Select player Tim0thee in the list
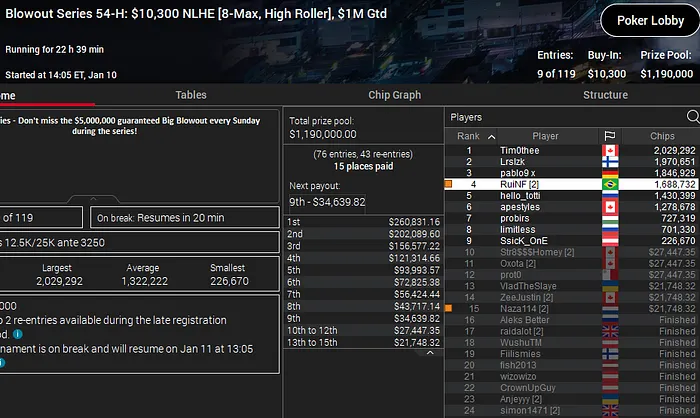 coord(519,151)
